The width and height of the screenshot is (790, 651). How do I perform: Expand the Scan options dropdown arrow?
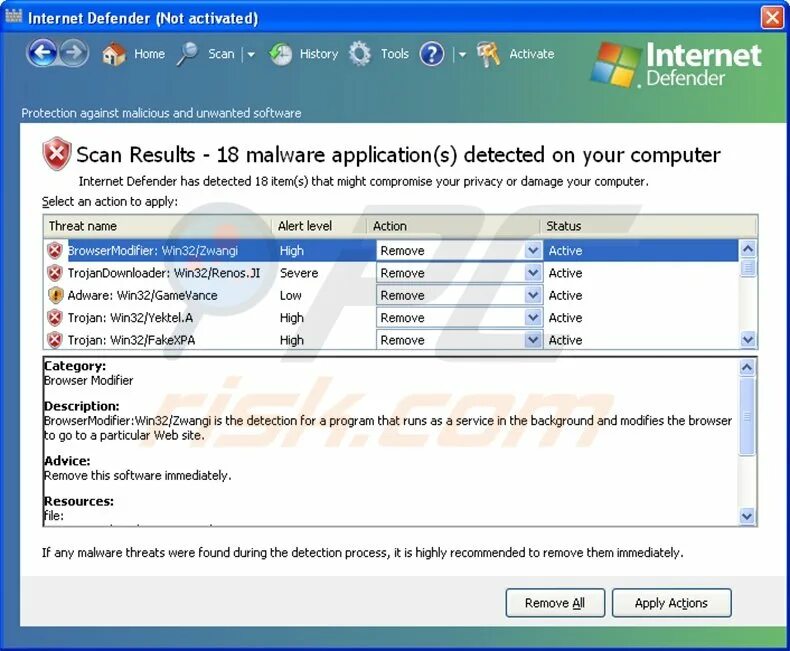click(x=251, y=54)
